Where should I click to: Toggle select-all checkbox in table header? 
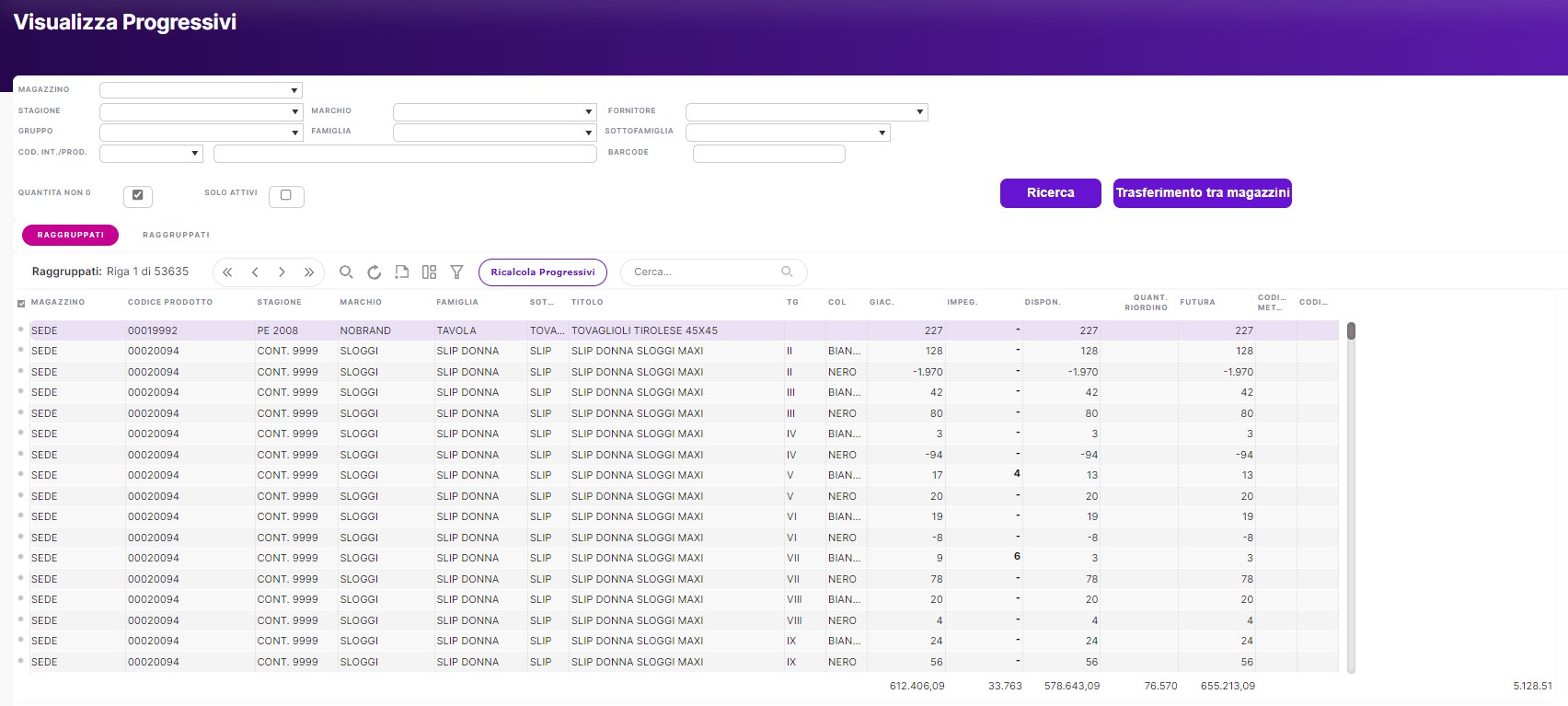21,304
